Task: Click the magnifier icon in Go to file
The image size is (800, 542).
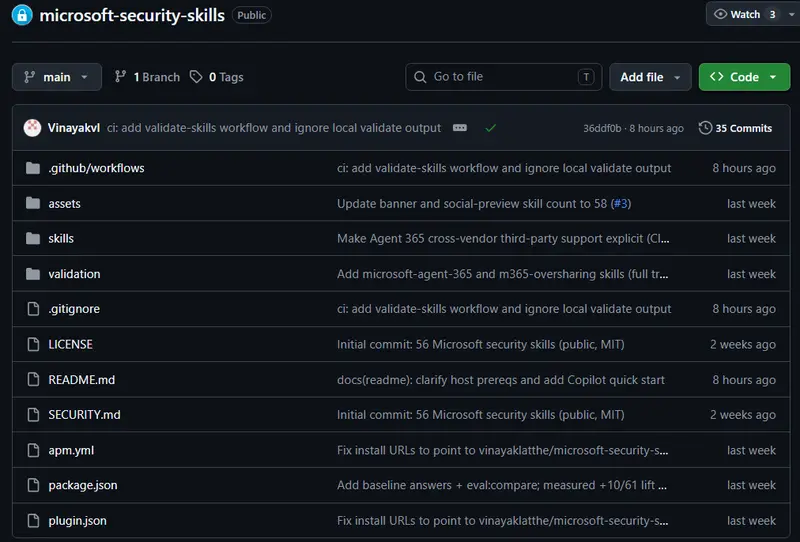Action: 420,77
